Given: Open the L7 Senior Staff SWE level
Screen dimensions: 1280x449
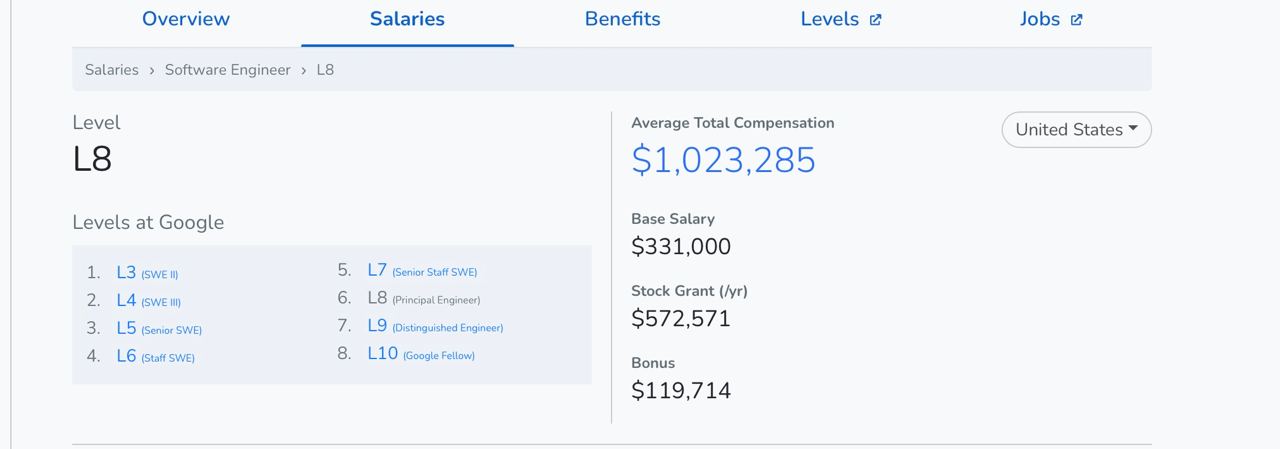Looking at the screenshot, I should [422, 270].
